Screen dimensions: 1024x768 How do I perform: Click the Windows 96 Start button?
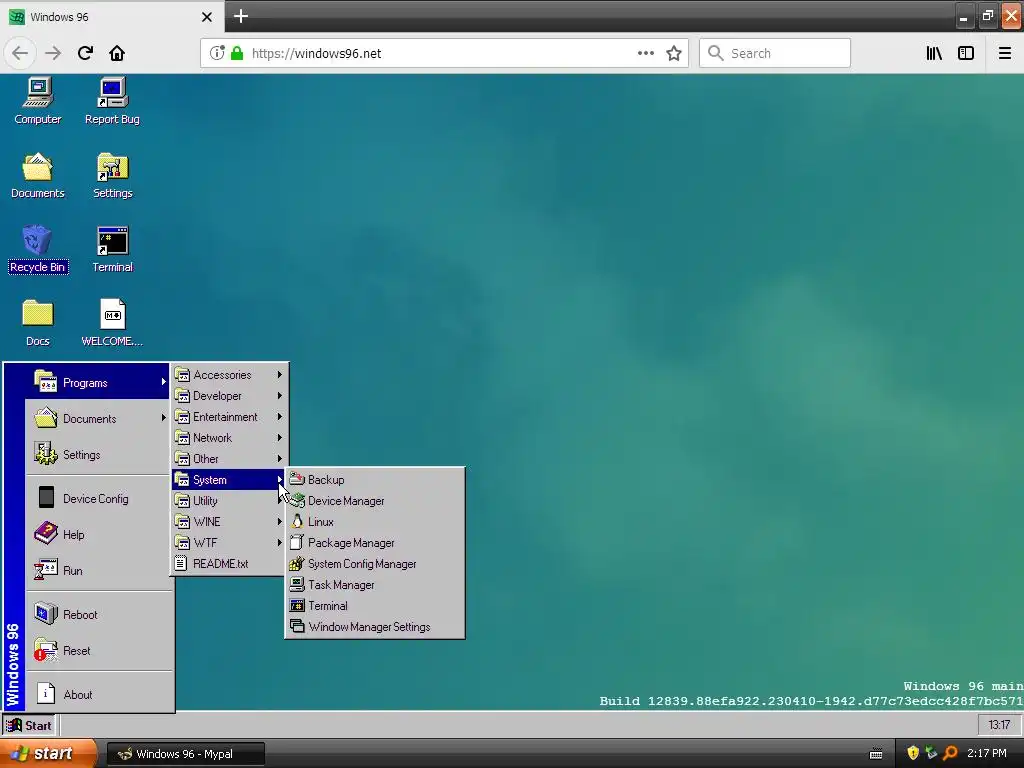(x=29, y=725)
